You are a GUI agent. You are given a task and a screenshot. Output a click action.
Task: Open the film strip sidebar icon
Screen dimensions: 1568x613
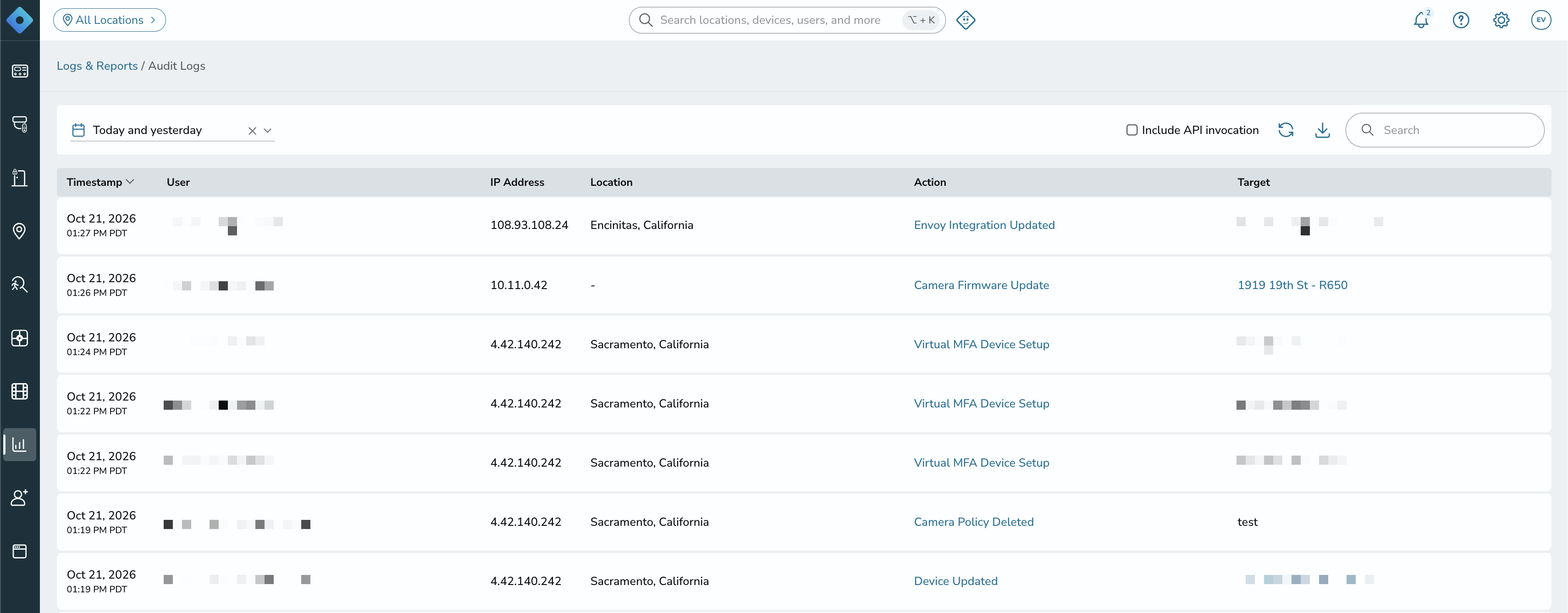[x=19, y=391]
